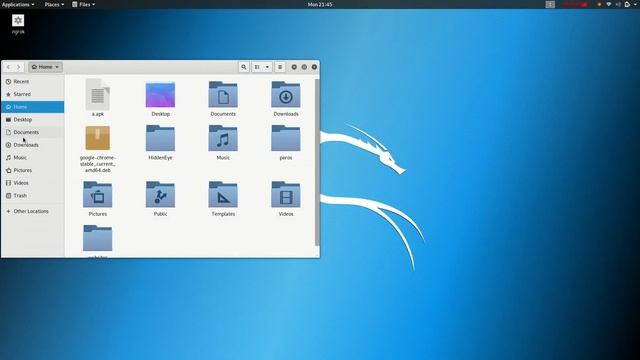This screenshot has width=640, height=360.
Task: Select Videos in the sidebar
Action: [x=33, y=183]
